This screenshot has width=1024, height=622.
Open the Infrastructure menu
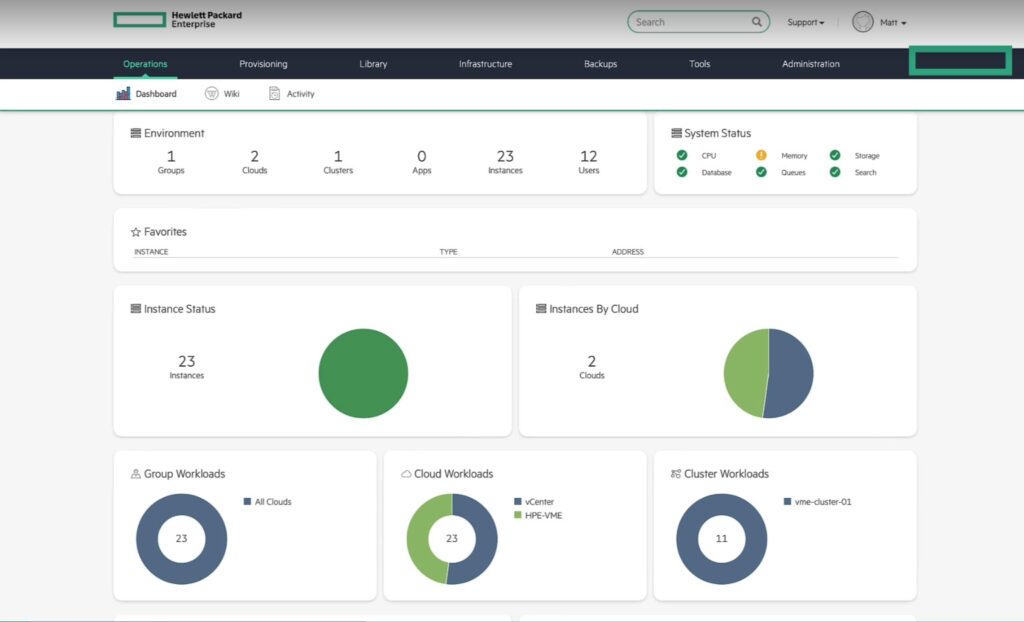coord(484,63)
